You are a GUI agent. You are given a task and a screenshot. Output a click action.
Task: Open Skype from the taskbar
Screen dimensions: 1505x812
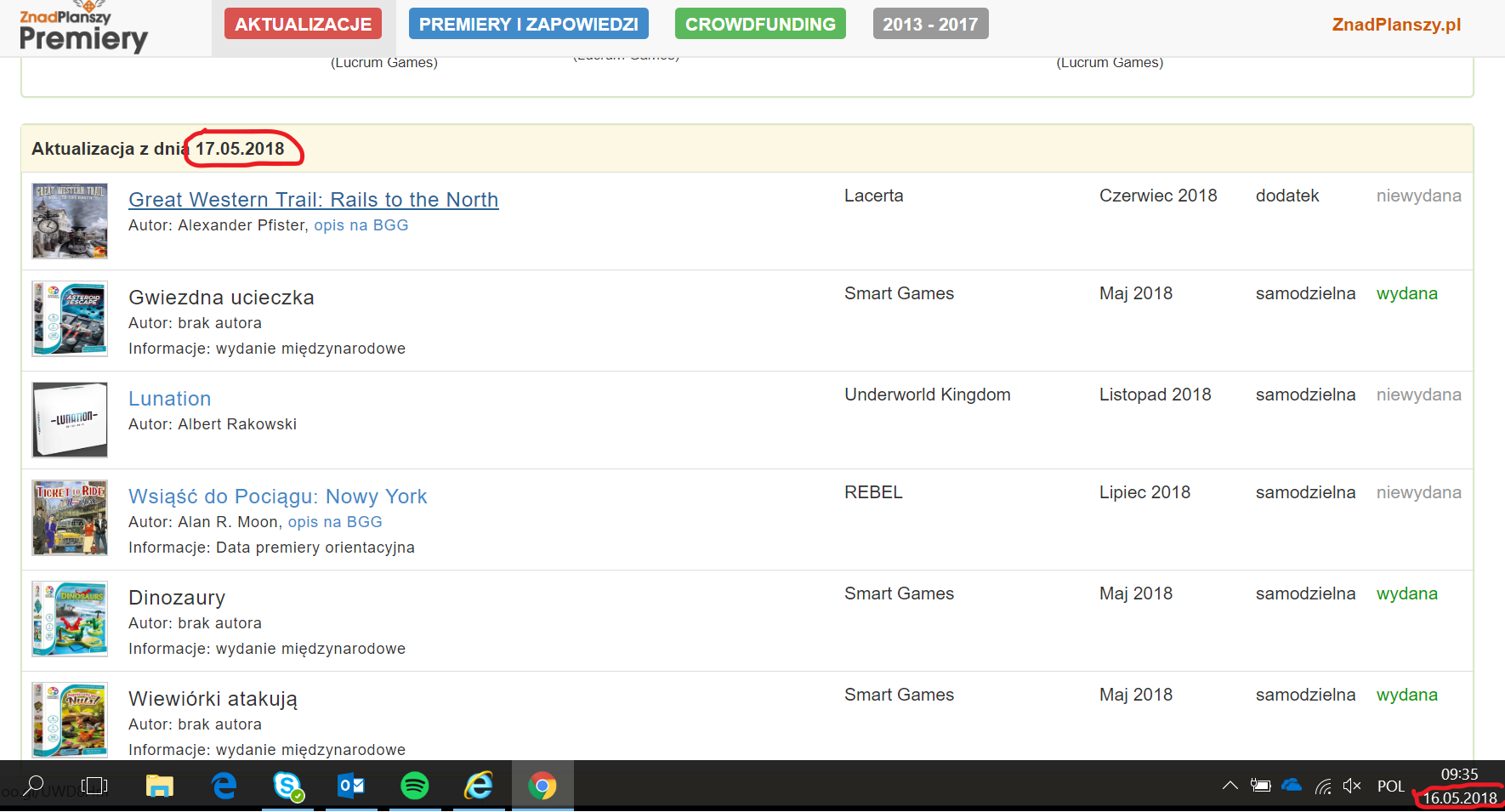click(x=288, y=786)
